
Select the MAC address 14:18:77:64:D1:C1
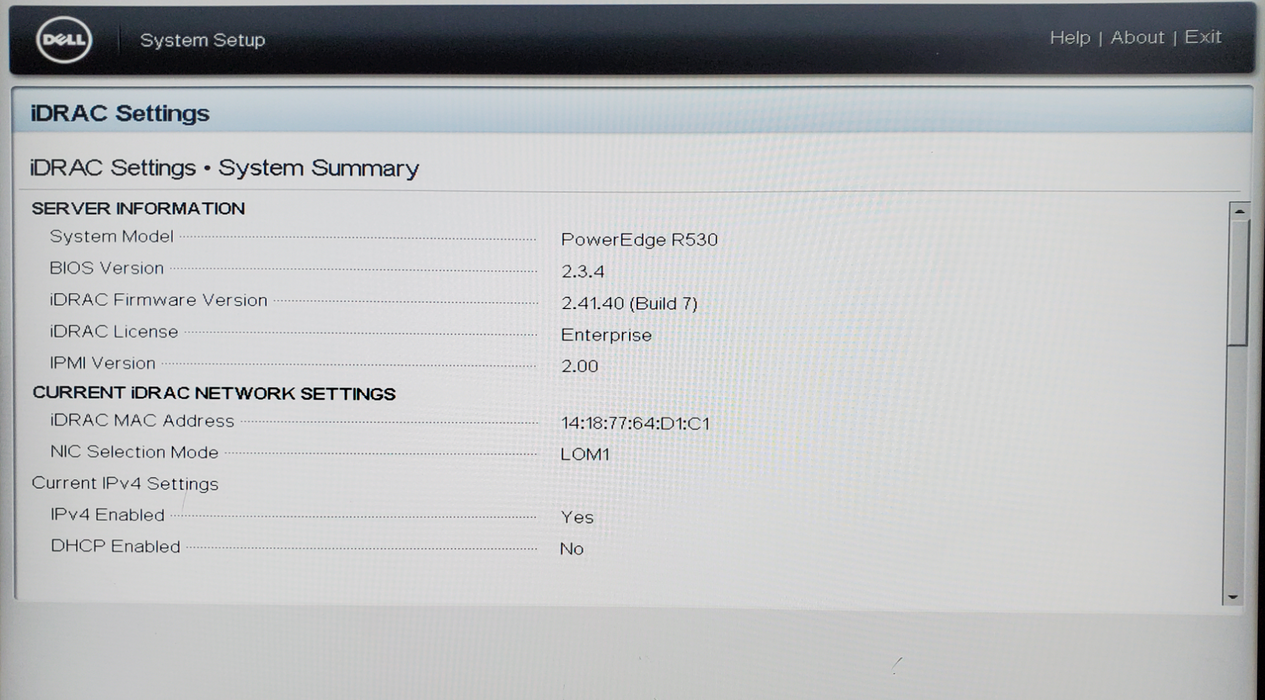pos(635,423)
